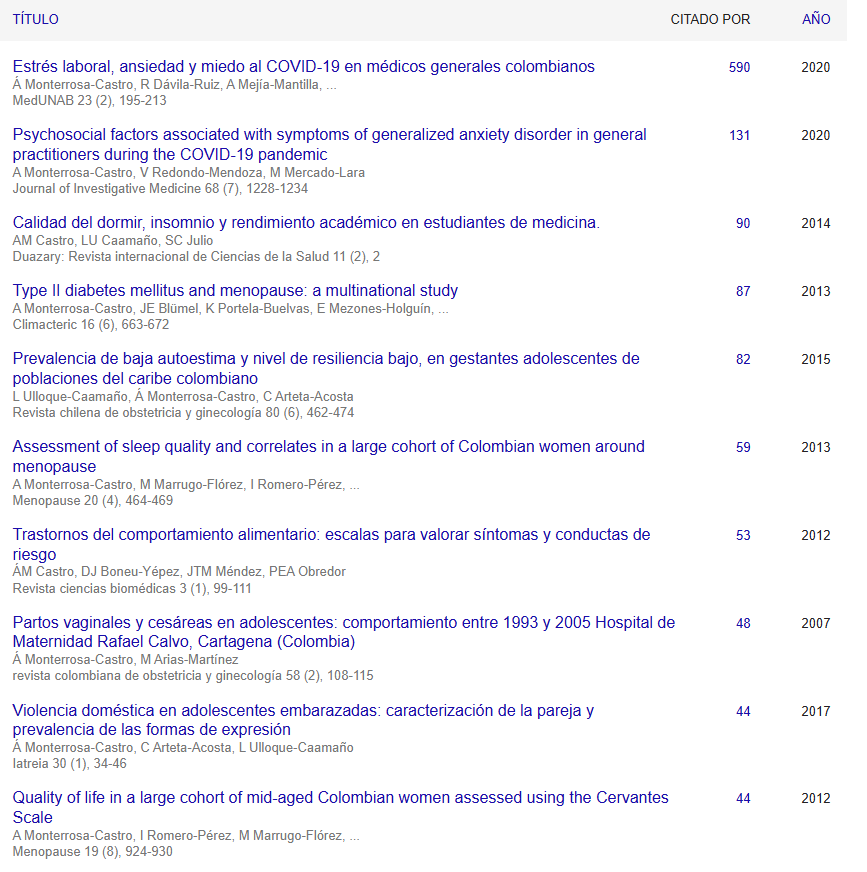Open 'Partos vaginales y cesáreas en adolescentes' article
The image size is (867, 872).
(x=343, y=623)
